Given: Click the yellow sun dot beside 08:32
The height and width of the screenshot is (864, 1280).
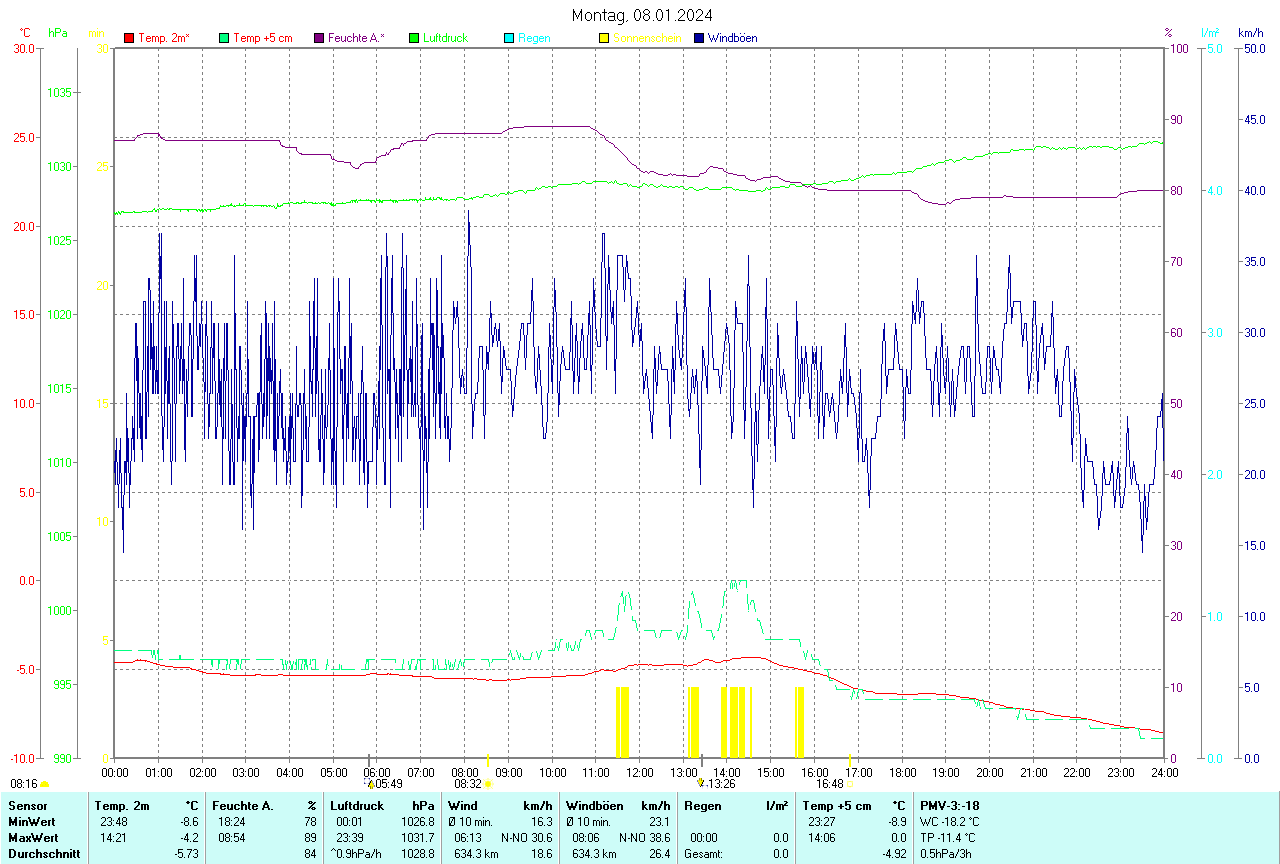Looking at the screenshot, I should coord(488,785).
